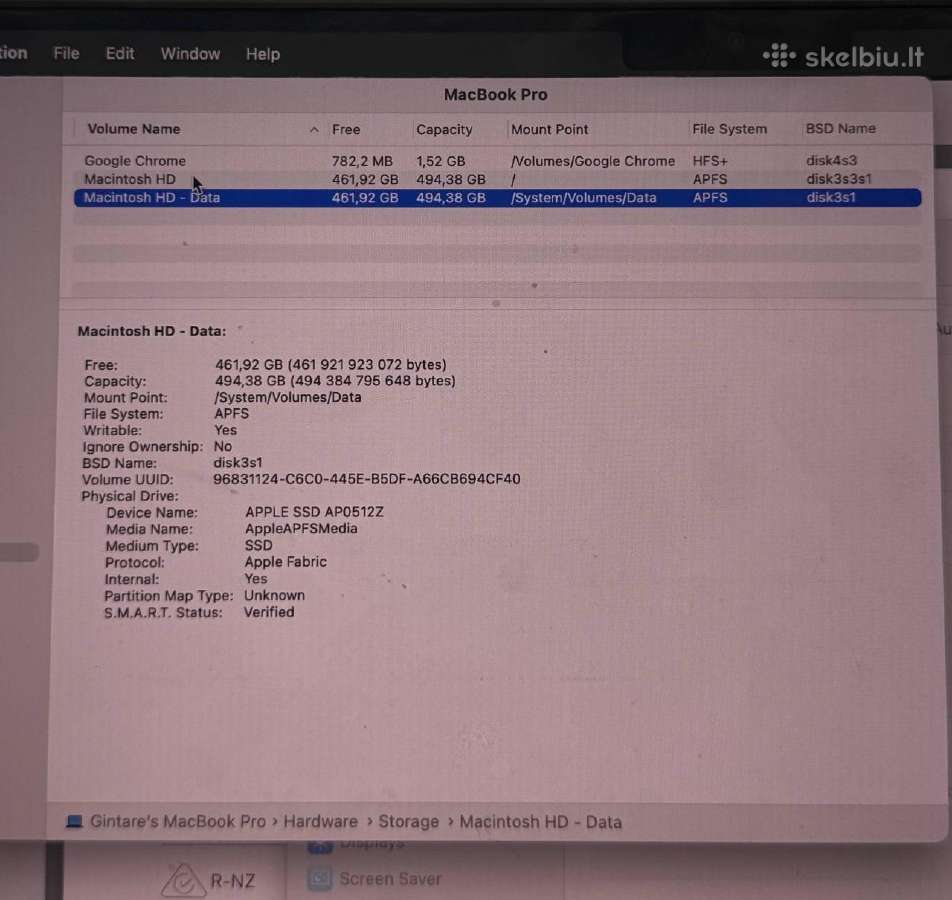Open the Window menu
952x900 pixels.
[x=190, y=54]
